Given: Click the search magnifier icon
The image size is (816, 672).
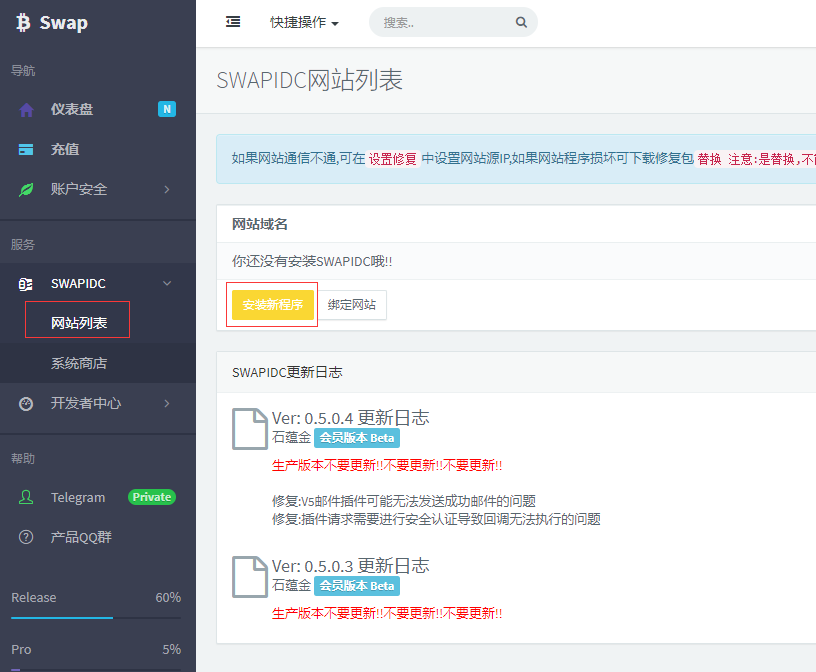Looking at the screenshot, I should [521, 22].
